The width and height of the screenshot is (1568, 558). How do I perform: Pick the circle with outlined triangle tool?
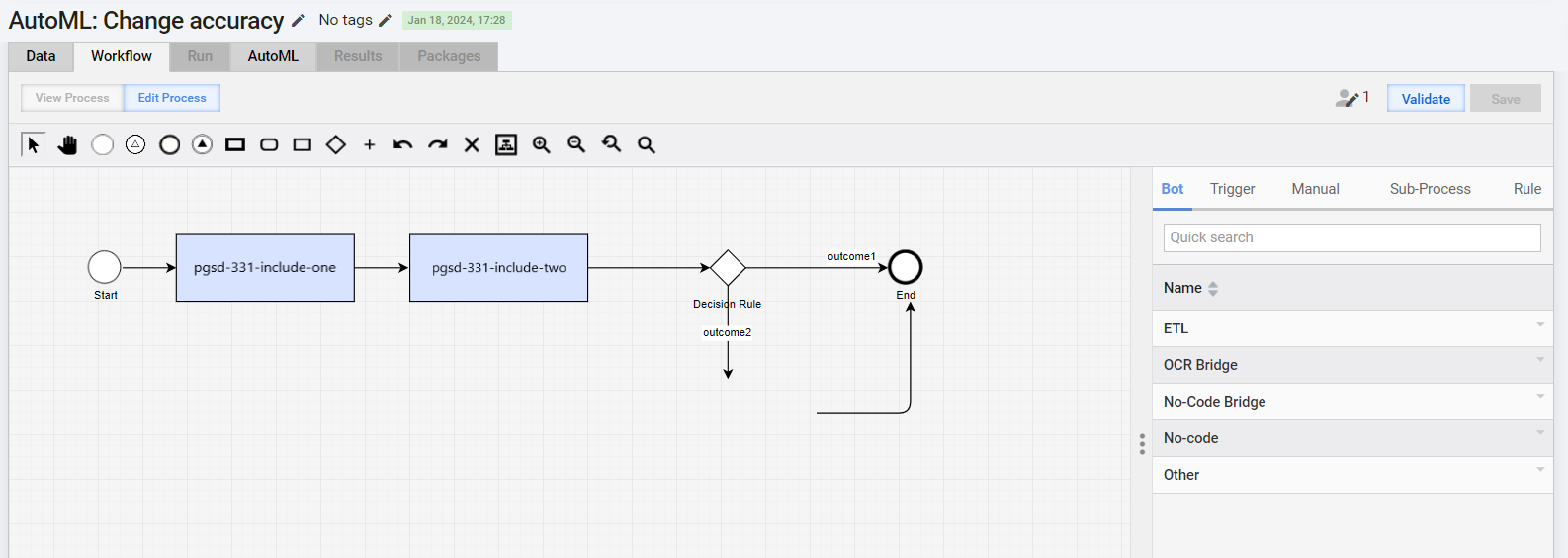pos(135,144)
